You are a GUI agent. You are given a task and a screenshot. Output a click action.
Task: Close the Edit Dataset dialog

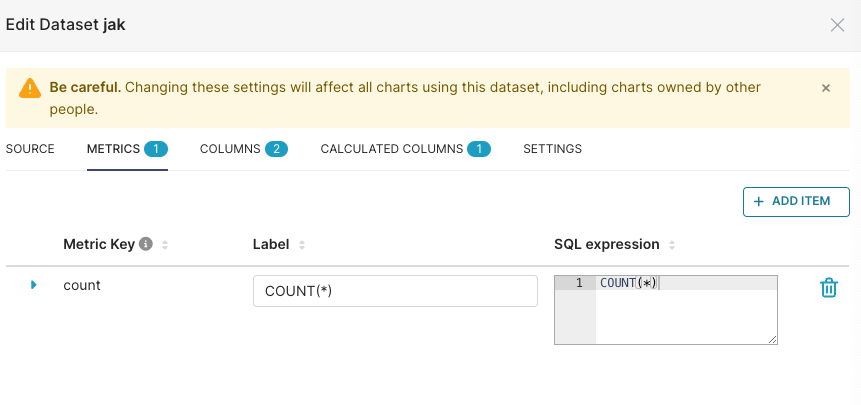pyautogui.click(x=838, y=25)
